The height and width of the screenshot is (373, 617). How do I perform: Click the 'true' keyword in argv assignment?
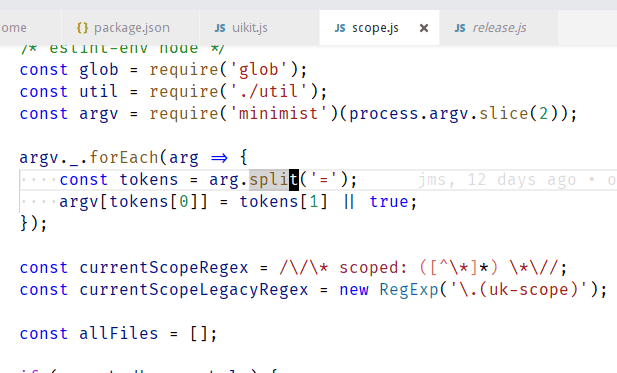[389, 202]
